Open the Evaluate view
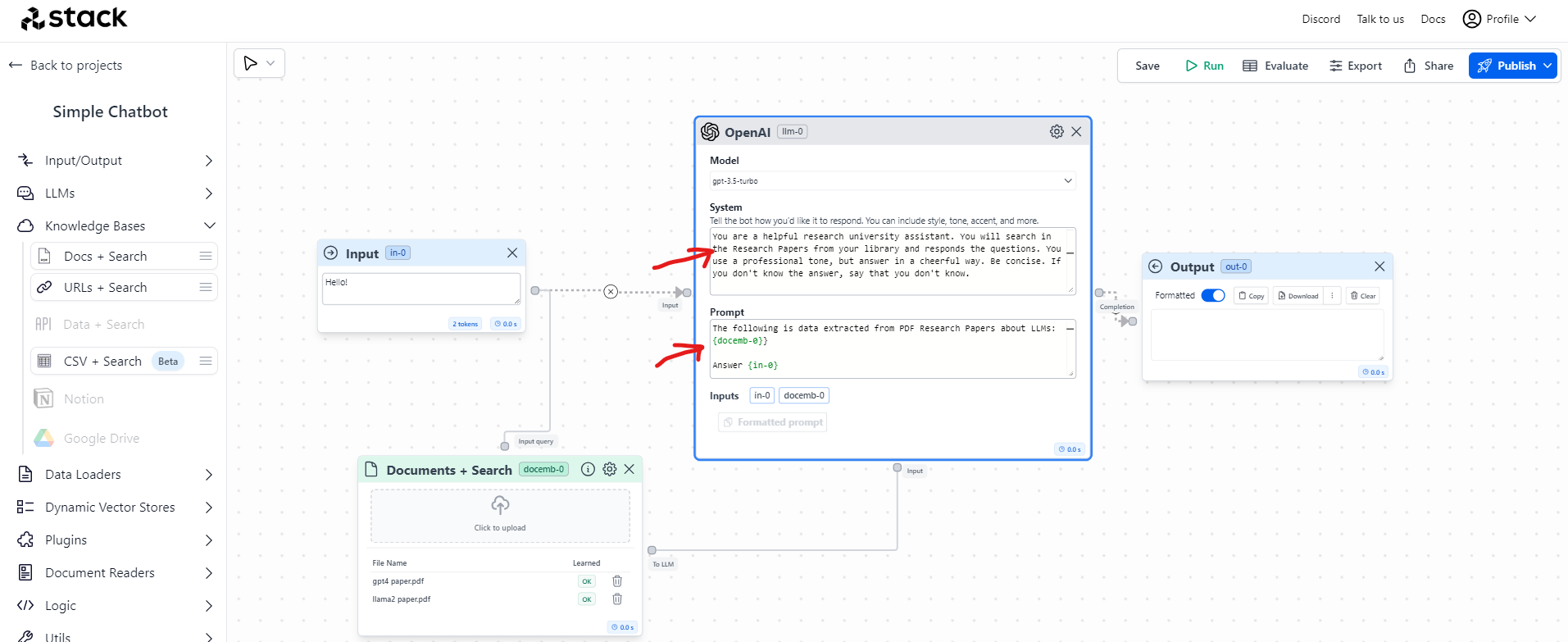Viewport: 1568px width, 642px height. pyautogui.click(x=1275, y=66)
